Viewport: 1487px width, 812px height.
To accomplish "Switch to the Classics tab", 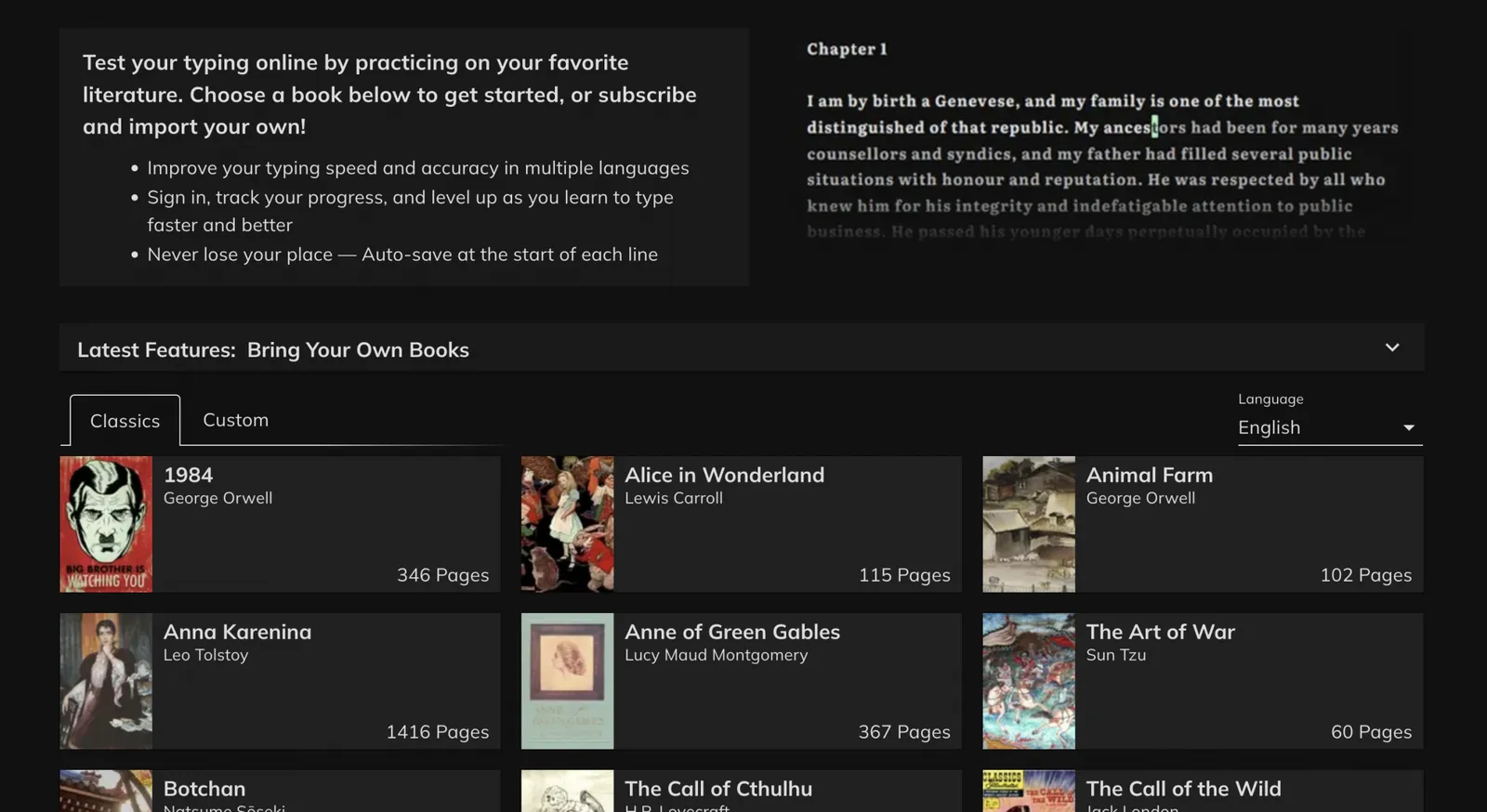I will (125, 421).
